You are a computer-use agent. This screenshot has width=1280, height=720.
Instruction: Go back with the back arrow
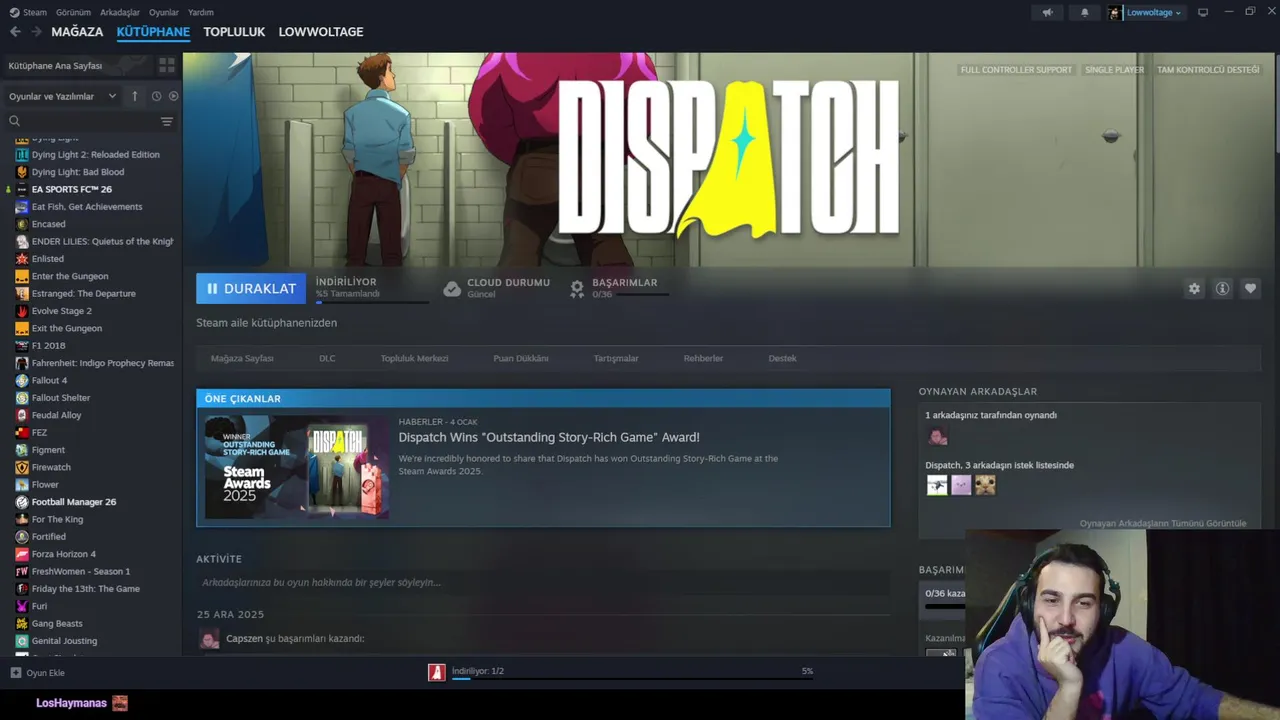tap(15, 32)
